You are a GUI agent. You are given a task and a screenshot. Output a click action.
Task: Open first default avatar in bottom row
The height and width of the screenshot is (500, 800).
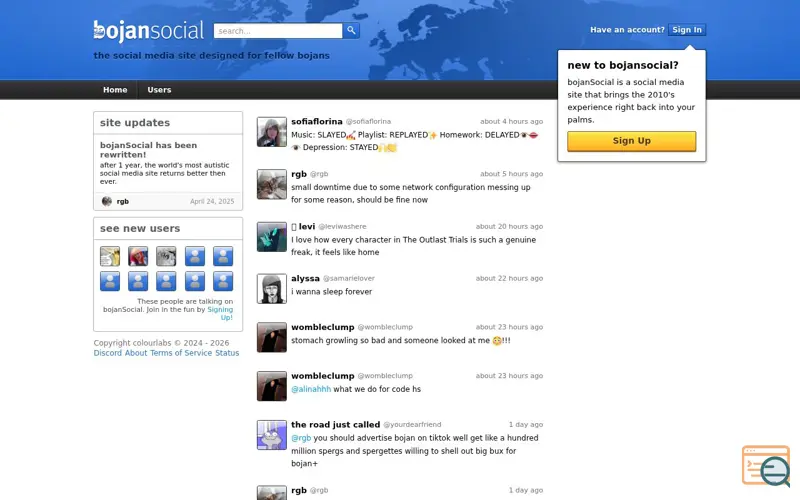pos(110,281)
